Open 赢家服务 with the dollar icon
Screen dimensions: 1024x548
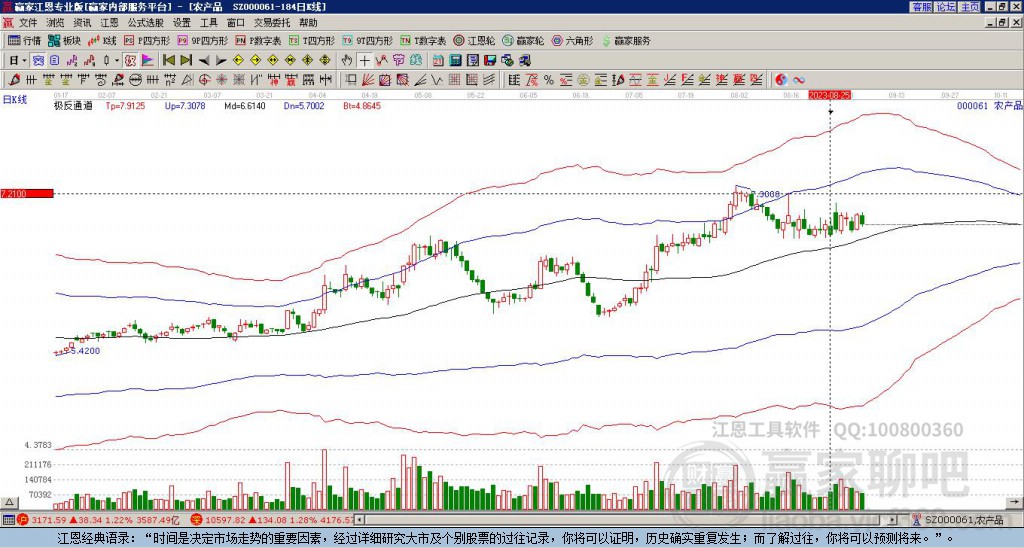click(x=626, y=40)
